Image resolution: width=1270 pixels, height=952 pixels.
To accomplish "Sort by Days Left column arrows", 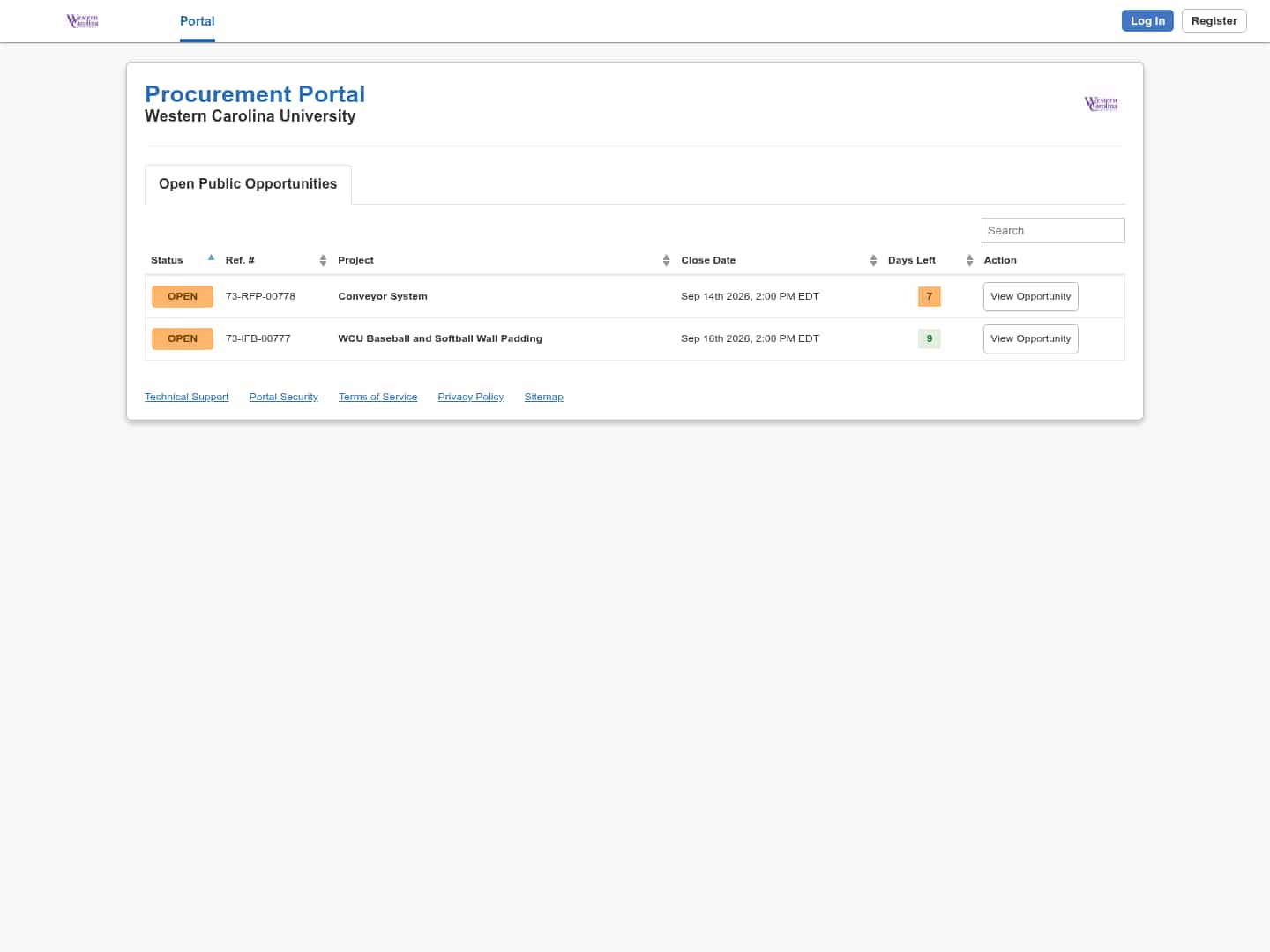I will click(969, 260).
